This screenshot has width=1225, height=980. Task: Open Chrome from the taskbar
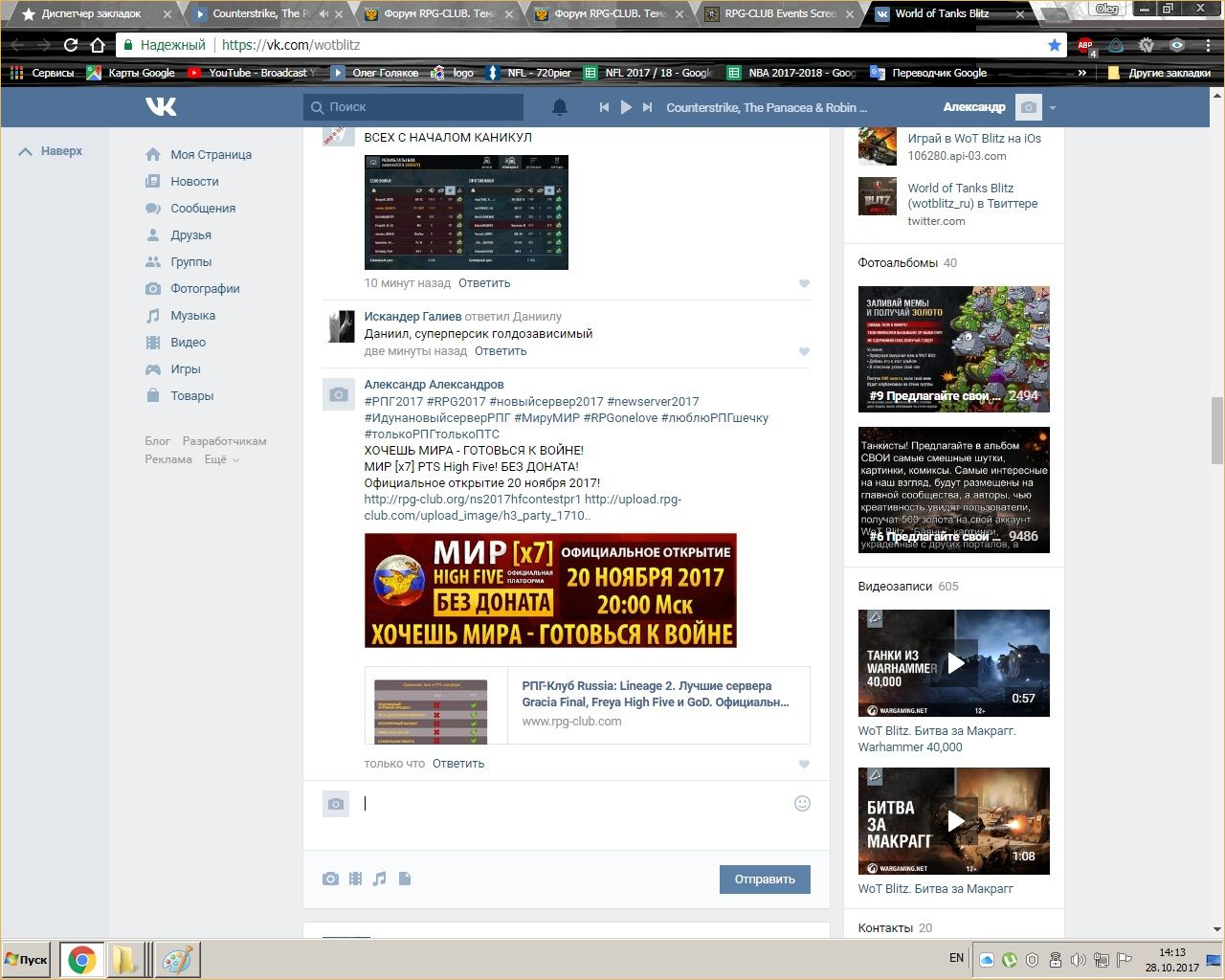click(81, 960)
